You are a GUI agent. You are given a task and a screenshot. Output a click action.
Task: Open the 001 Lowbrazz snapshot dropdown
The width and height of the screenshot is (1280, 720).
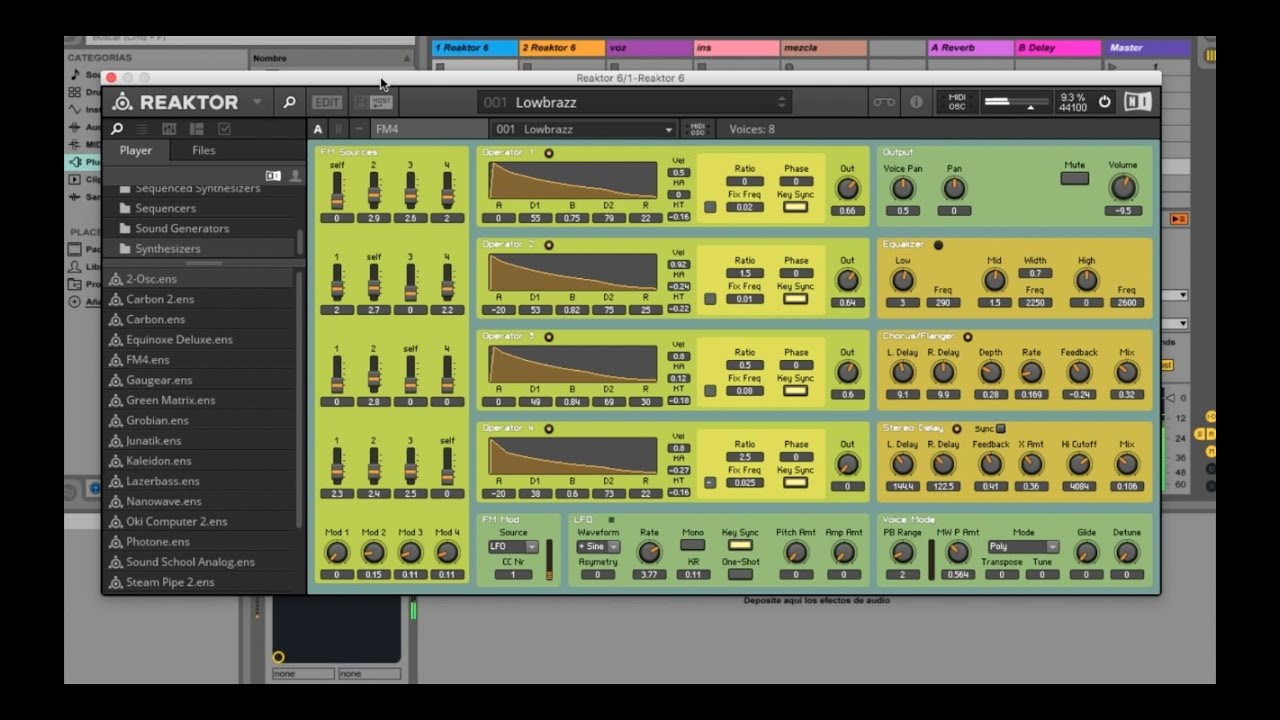[584, 129]
